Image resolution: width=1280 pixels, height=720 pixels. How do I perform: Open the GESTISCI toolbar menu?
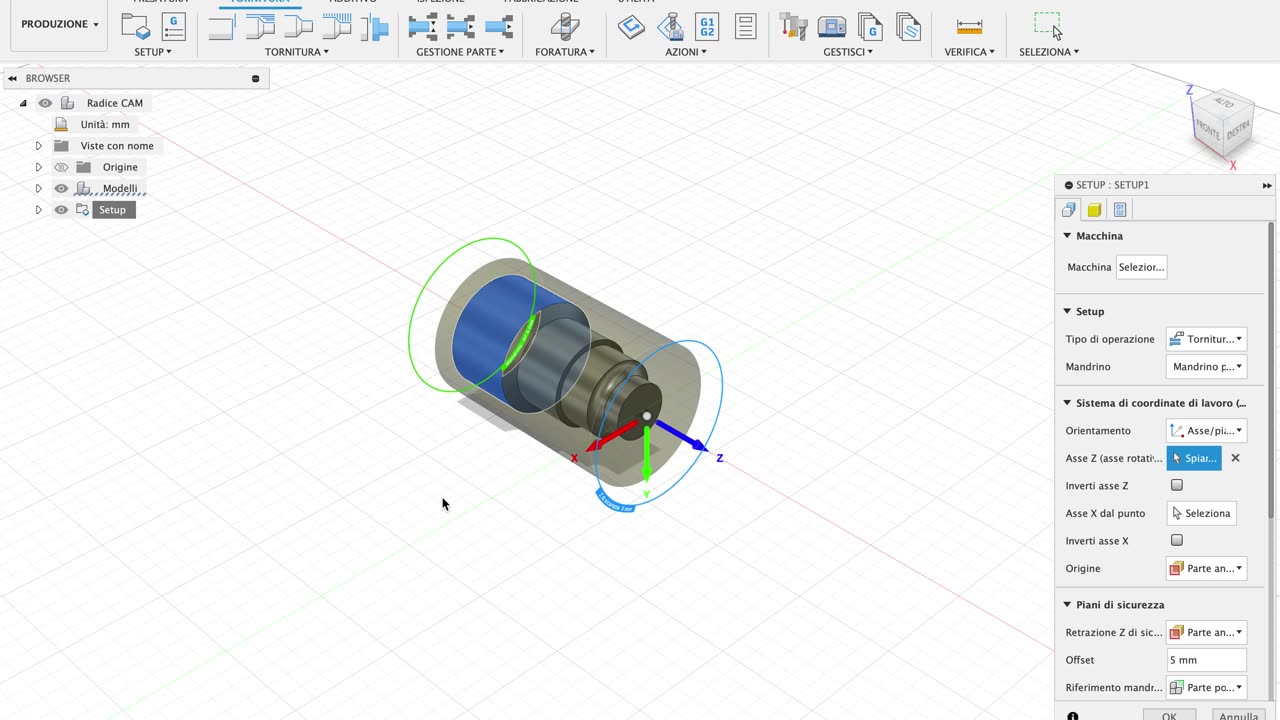[x=848, y=52]
